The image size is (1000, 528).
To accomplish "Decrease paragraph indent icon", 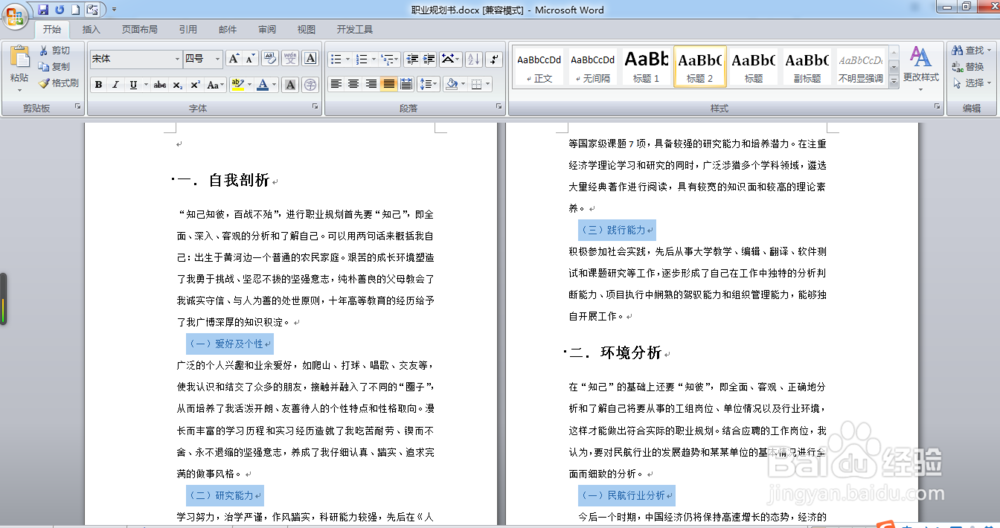I will 413,59.
